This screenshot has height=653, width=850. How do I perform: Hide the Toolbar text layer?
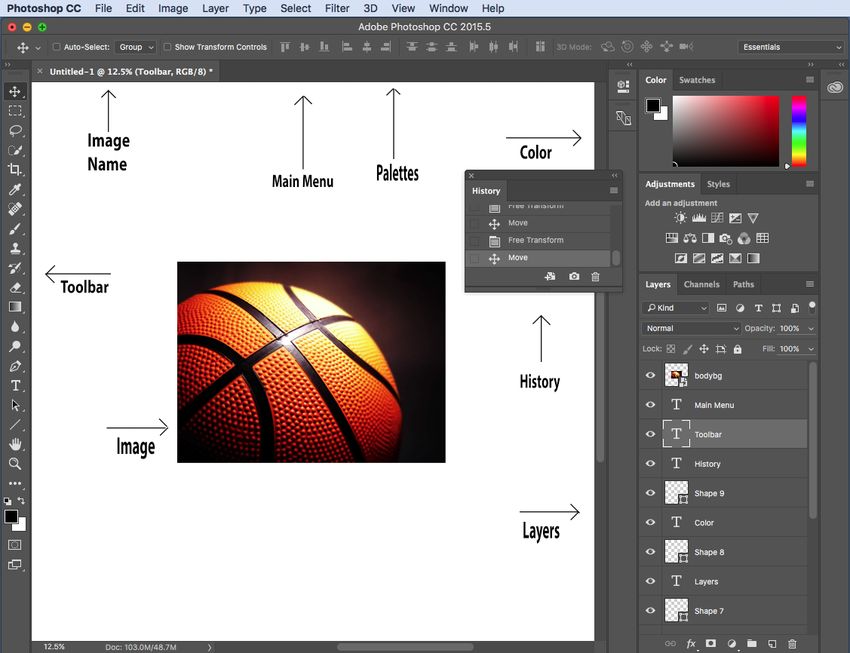pos(651,434)
